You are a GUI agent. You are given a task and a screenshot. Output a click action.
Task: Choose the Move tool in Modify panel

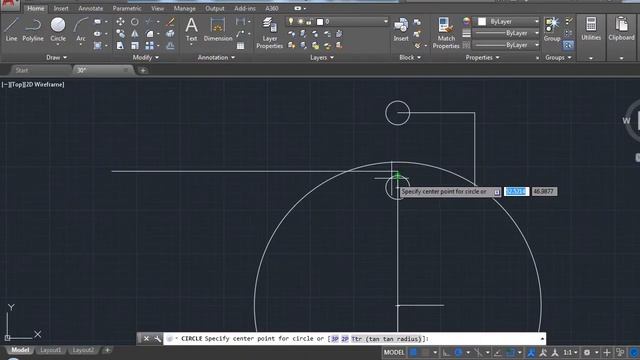click(x=120, y=22)
